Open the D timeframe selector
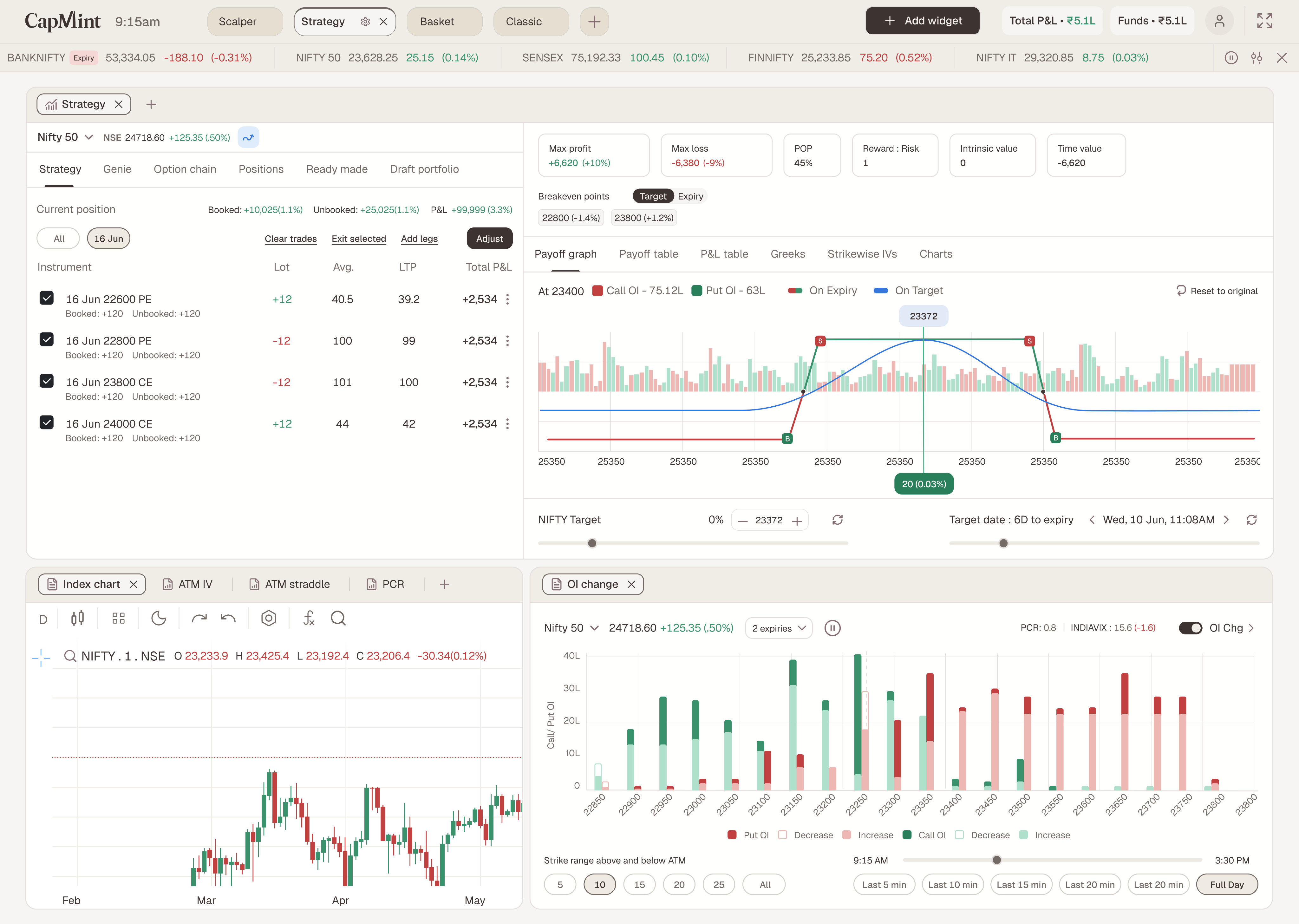 tap(43, 619)
